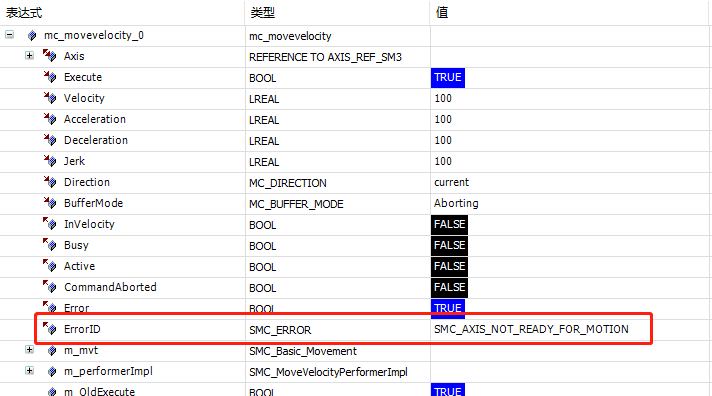Click the BufferMode input variable icon
This screenshot has width=712, height=396.
(50, 203)
